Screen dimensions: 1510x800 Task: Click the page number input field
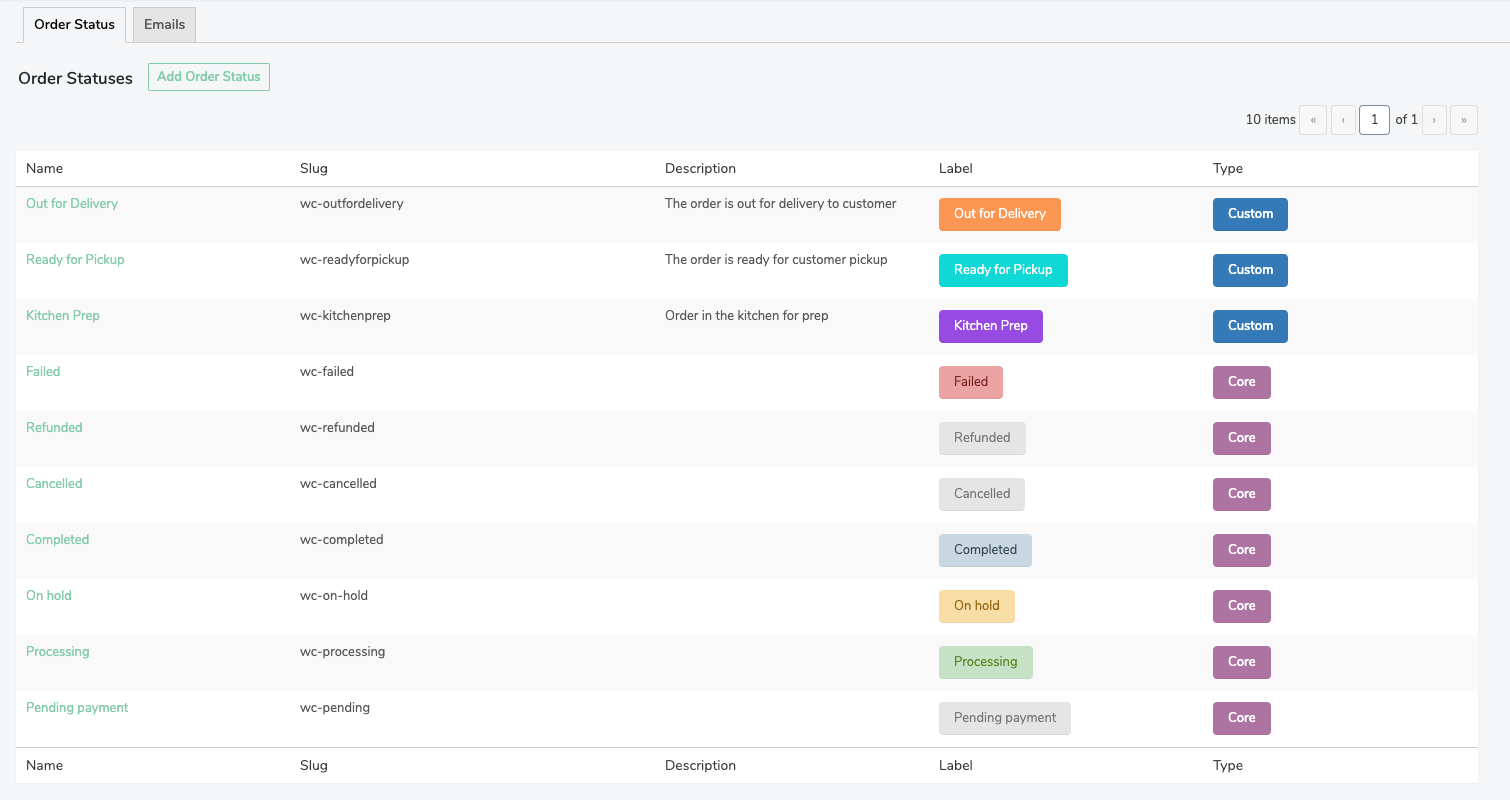pyautogui.click(x=1374, y=119)
